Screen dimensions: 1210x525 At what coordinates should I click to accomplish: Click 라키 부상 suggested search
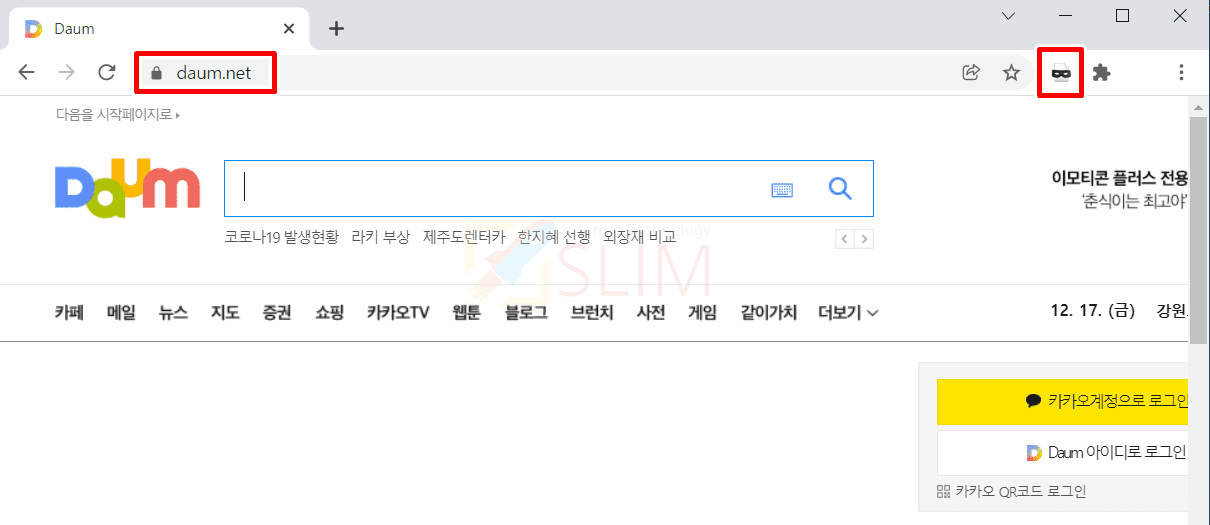click(381, 237)
